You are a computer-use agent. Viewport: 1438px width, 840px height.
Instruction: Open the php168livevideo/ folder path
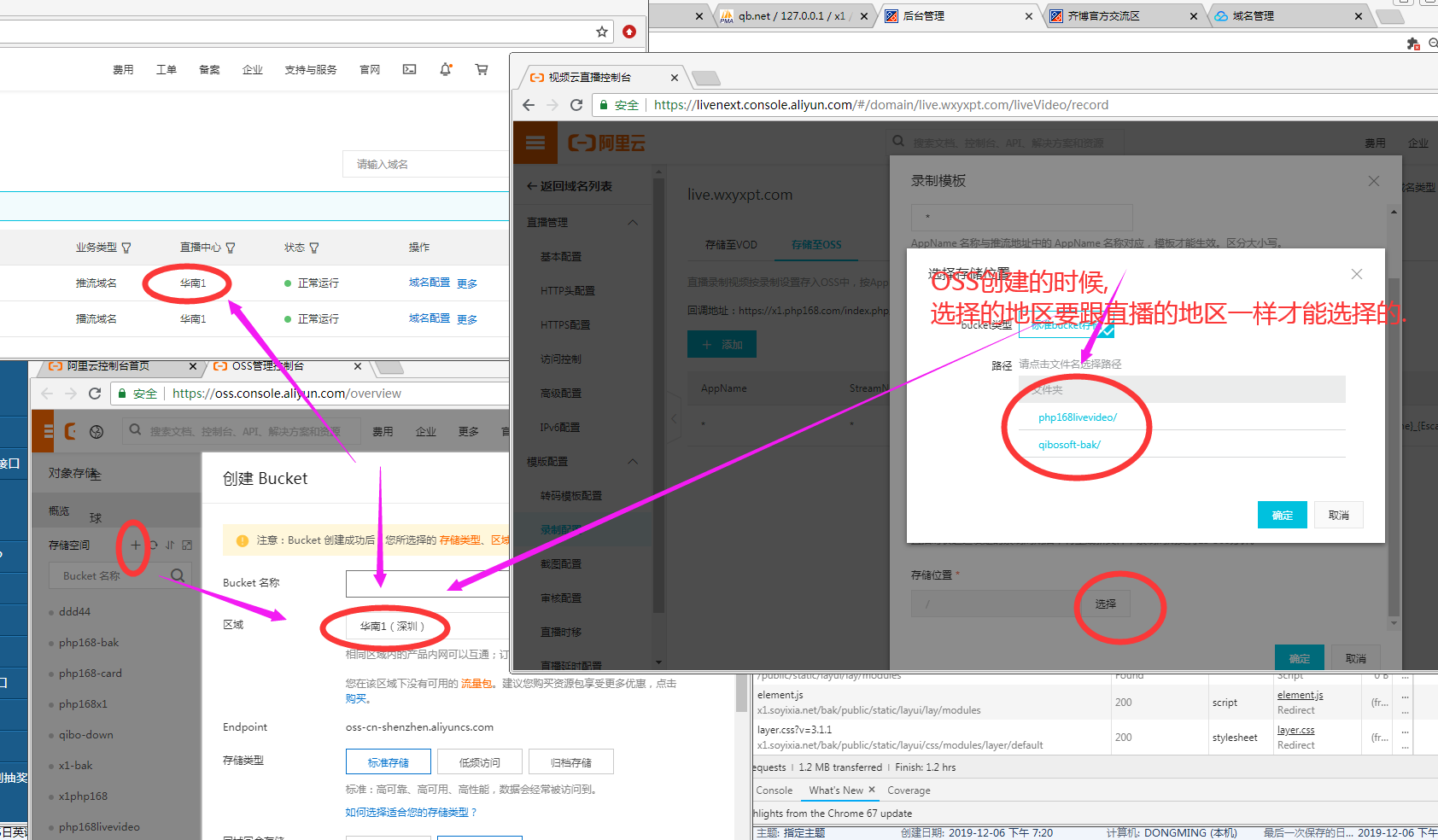[x=1077, y=417]
